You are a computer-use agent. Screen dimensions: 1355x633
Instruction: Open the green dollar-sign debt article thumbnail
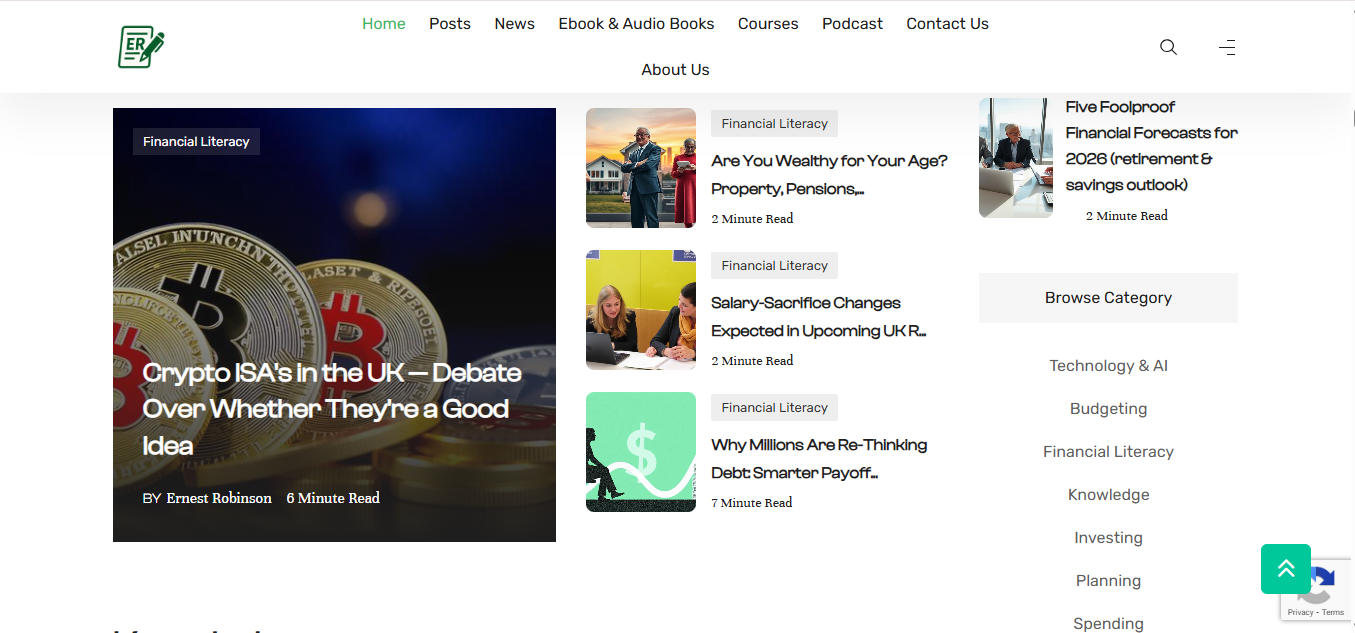pyautogui.click(x=640, y=452)
